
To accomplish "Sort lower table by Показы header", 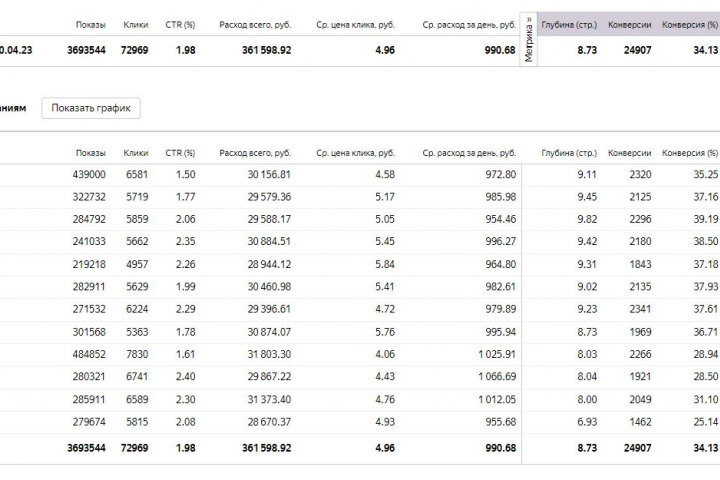I will click(90, 153).
